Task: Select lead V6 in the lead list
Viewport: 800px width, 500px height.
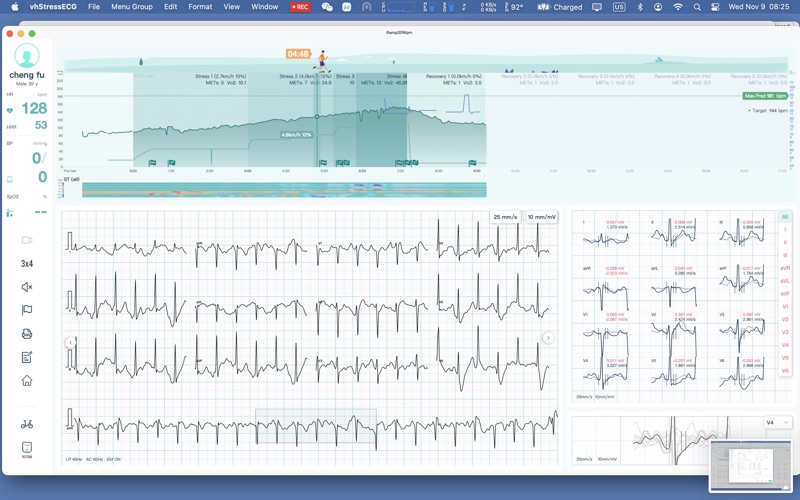Action: 785,370
